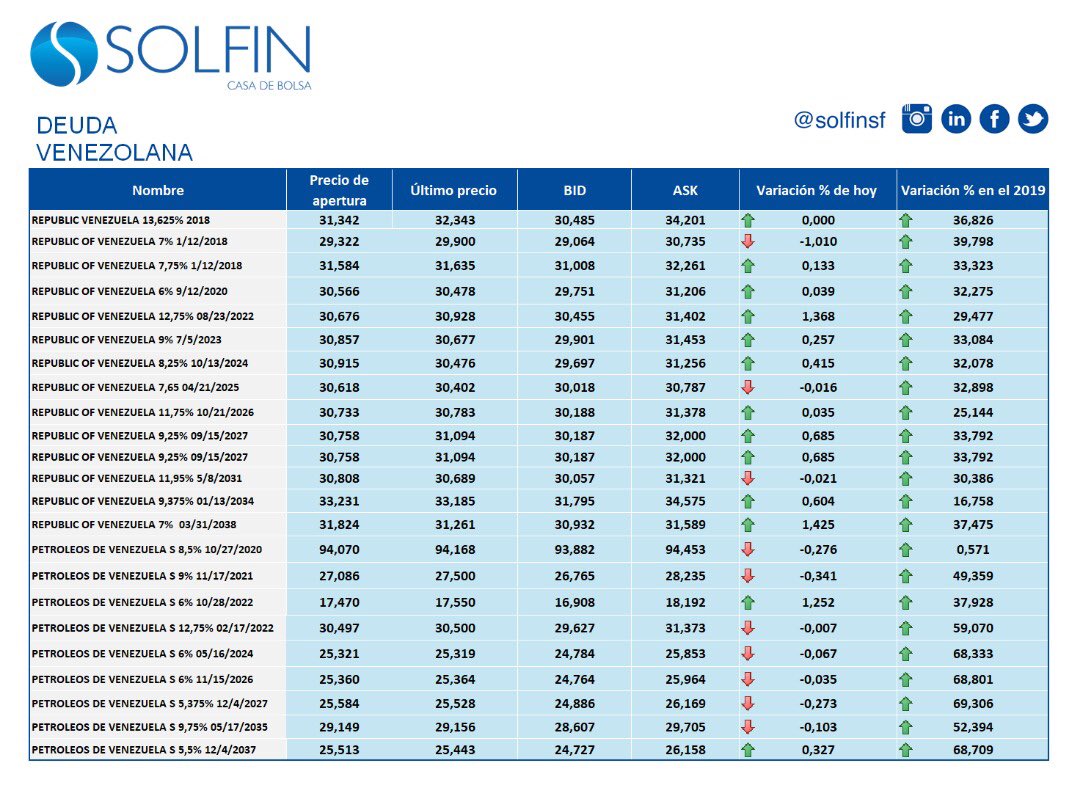Click the green up arrow beside 16,758

coord(906,501)
